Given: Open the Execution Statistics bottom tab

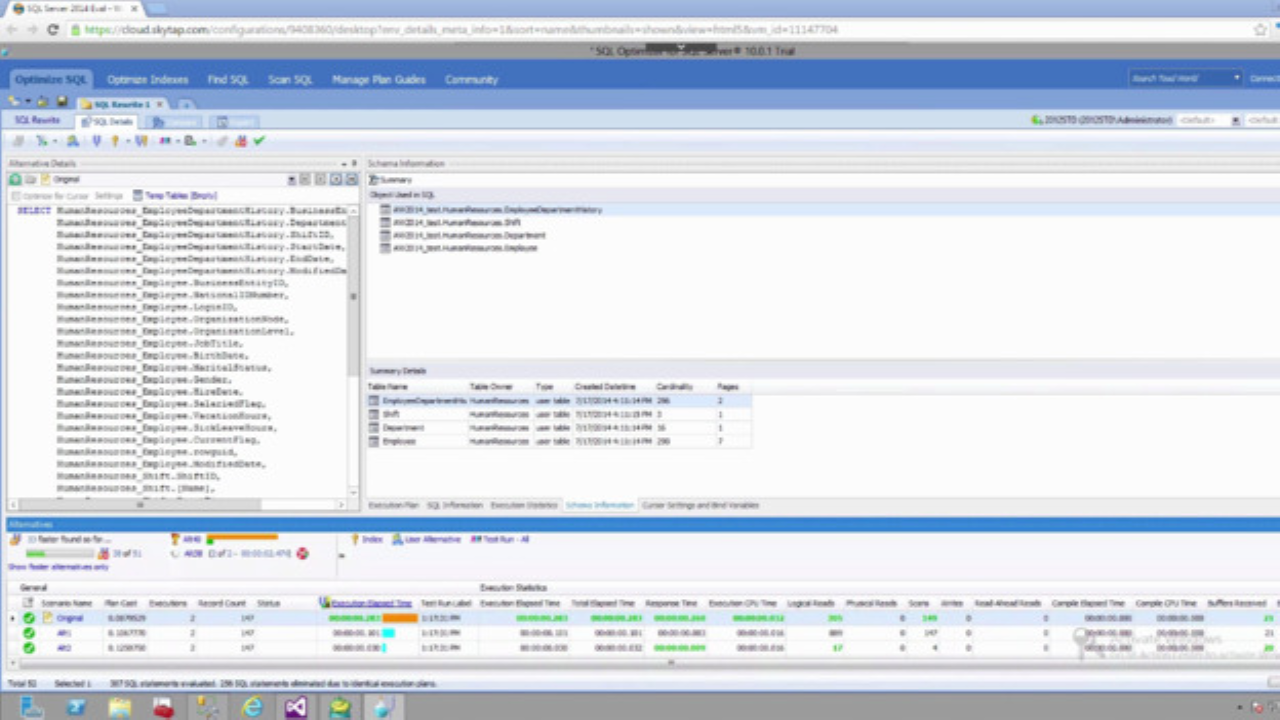Looking at the screenshot, I should pyautogui.click(x=524, y=506).
